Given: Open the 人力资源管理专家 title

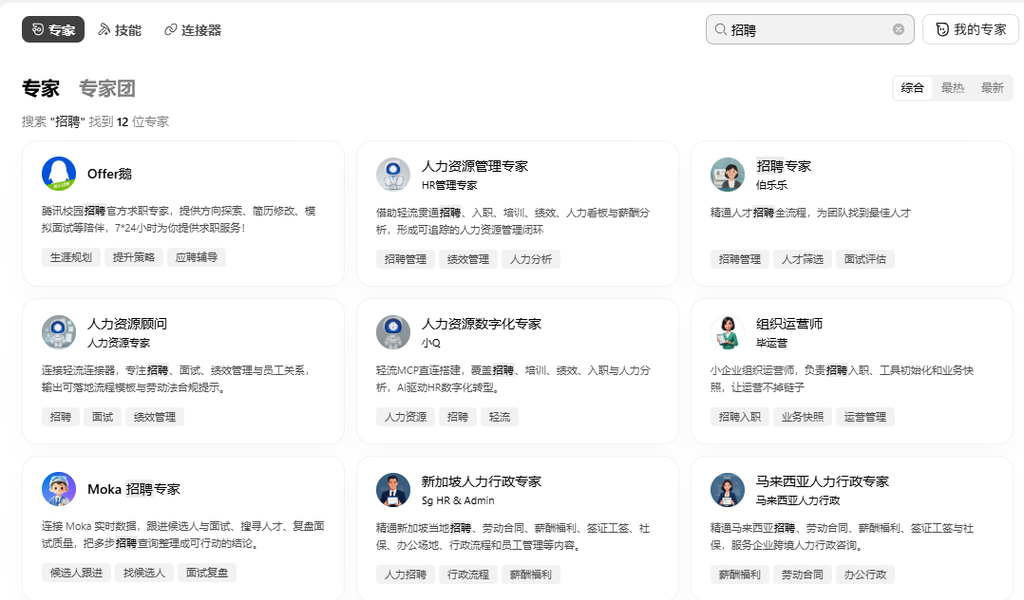Looking at the screenshot, I should click(475, 166).
